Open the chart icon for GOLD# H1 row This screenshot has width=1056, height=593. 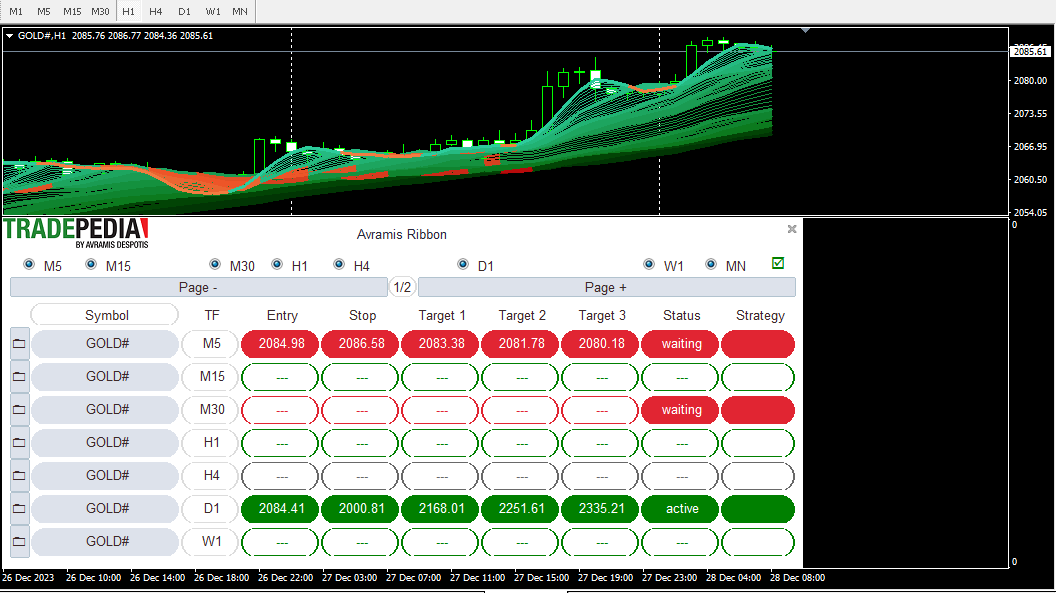19,443
